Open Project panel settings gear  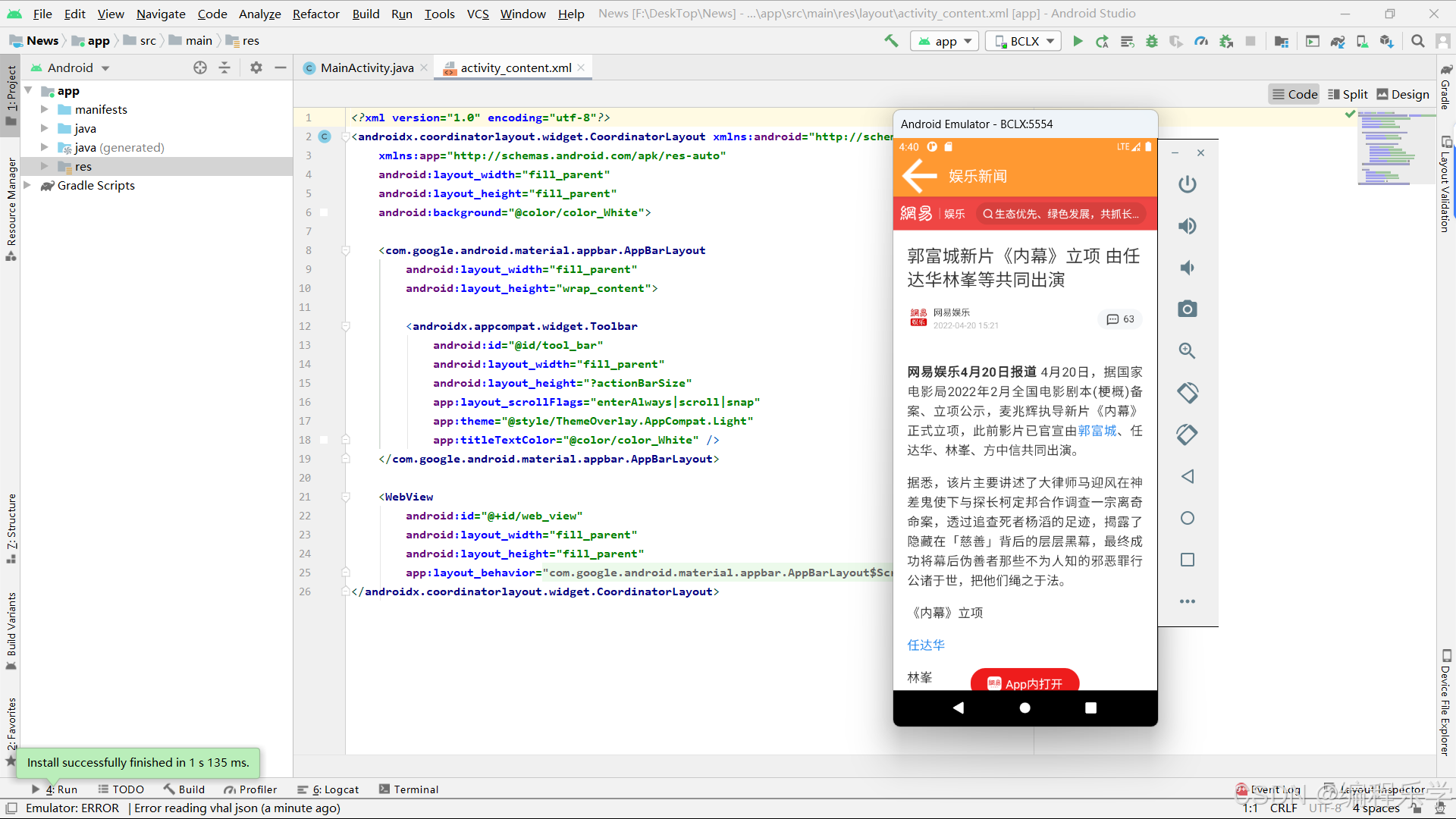tap(256, 67)
